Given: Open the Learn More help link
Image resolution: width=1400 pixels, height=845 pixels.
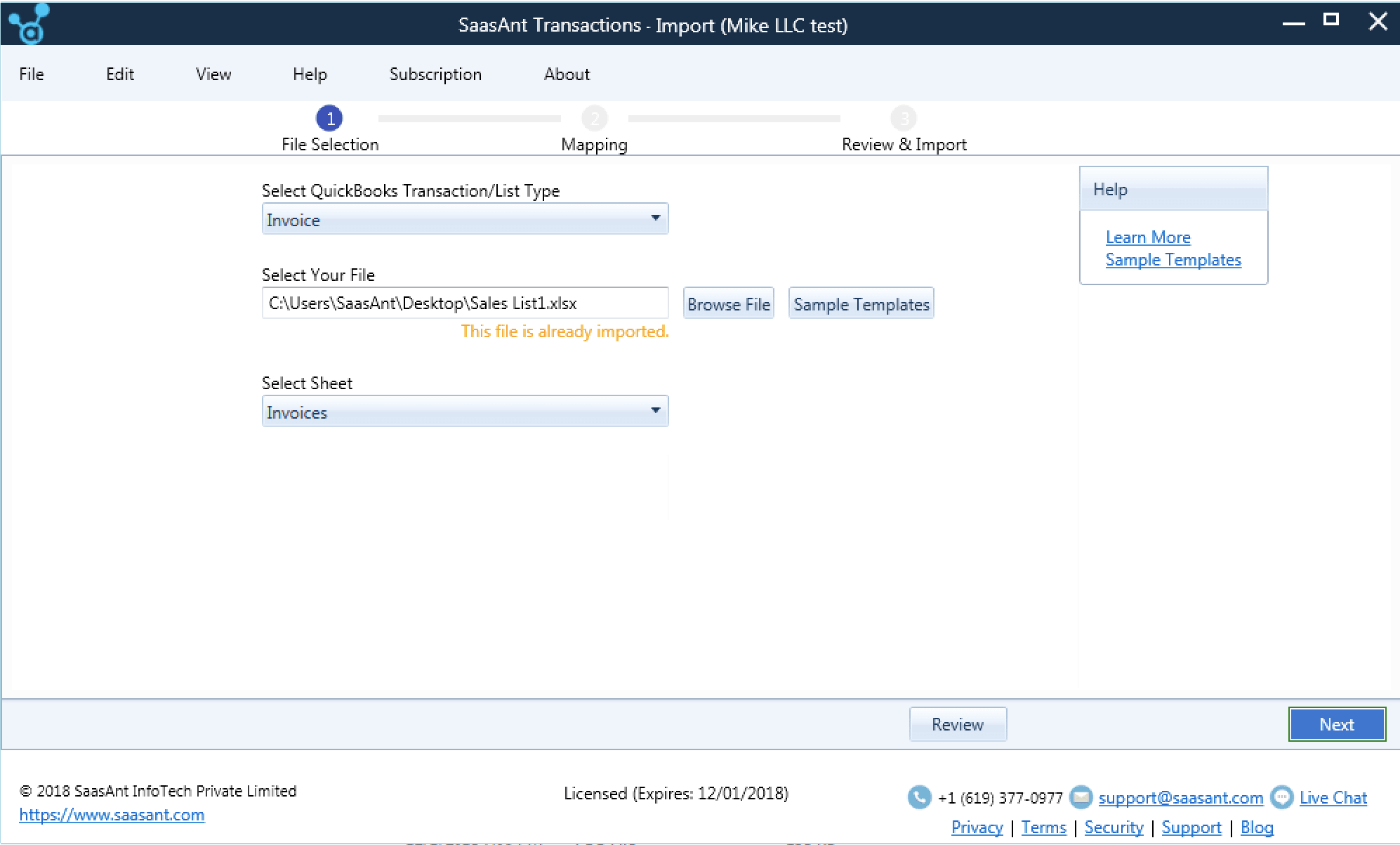Looking at the screenshot, I should click(x=1148, y=237).
